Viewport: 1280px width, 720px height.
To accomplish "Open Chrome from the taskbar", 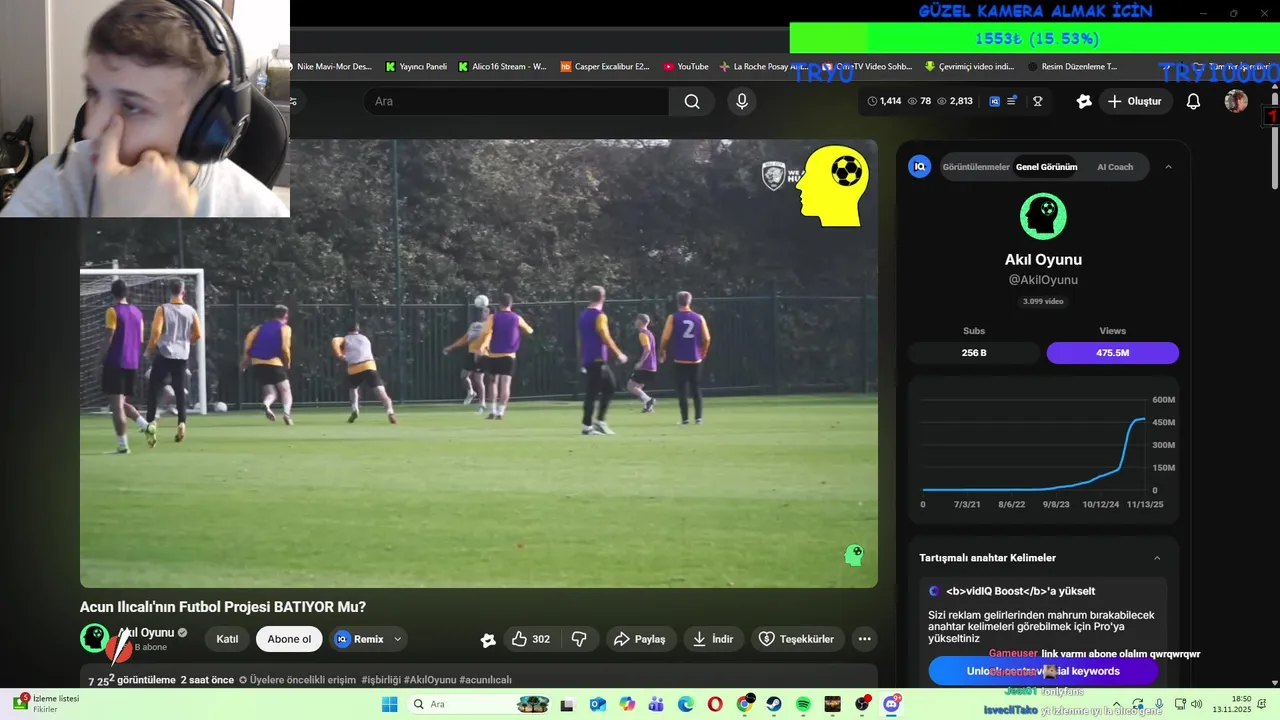I will pos(744,704).
